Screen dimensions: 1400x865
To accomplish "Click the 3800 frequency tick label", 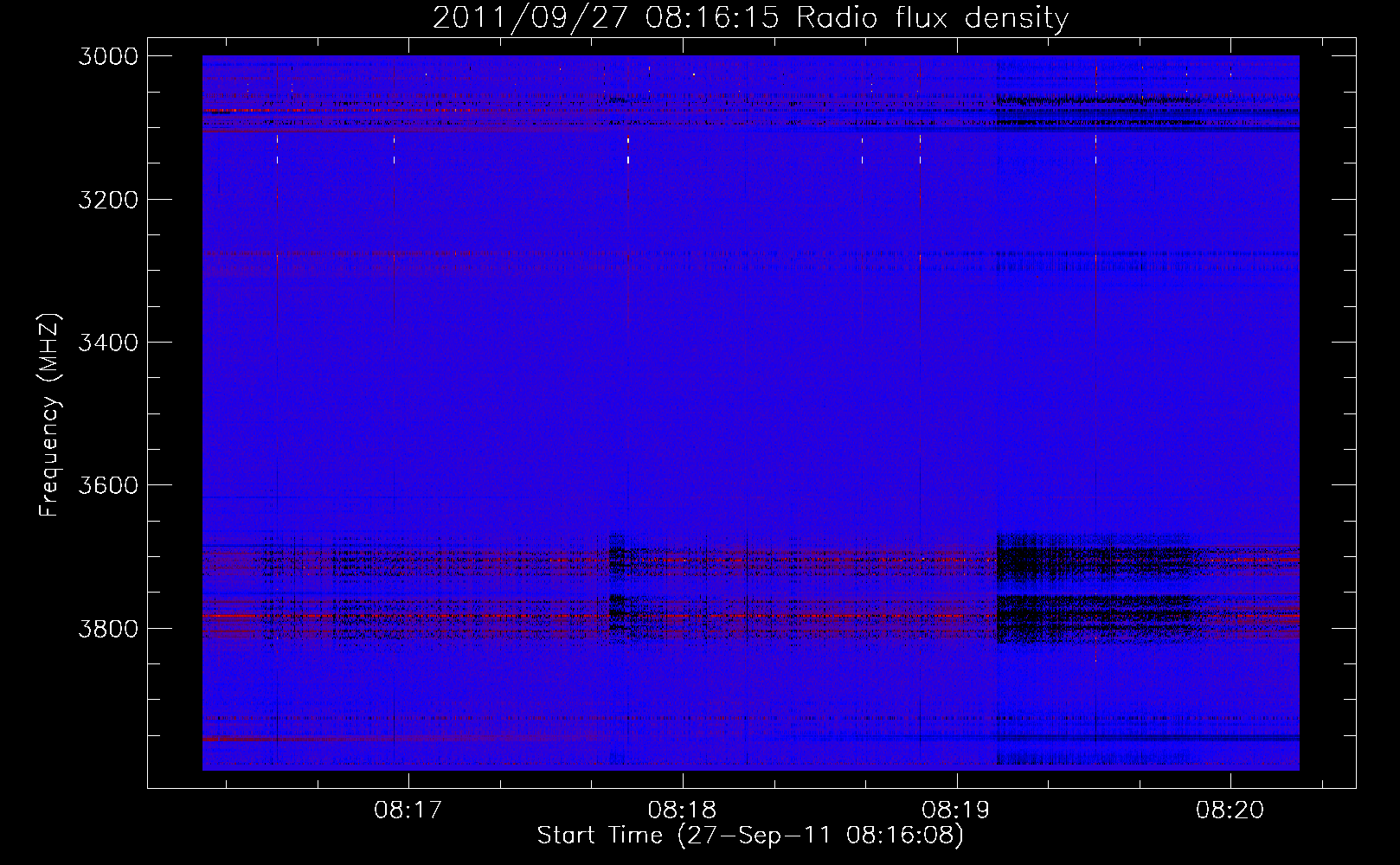I will pyautogui.click(x=108, y=628).
